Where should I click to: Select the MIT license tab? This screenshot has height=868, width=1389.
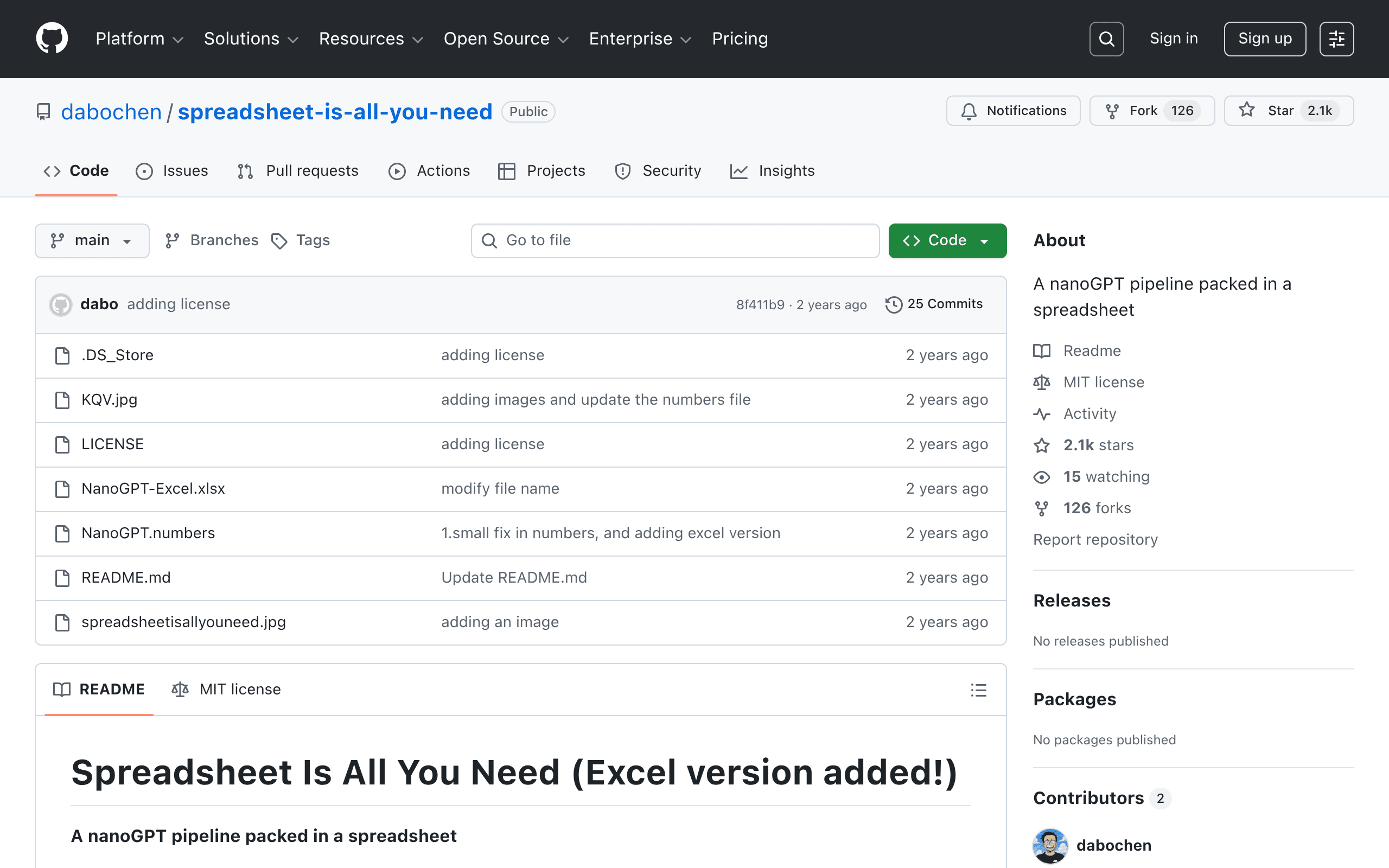[x=226, y=690]
